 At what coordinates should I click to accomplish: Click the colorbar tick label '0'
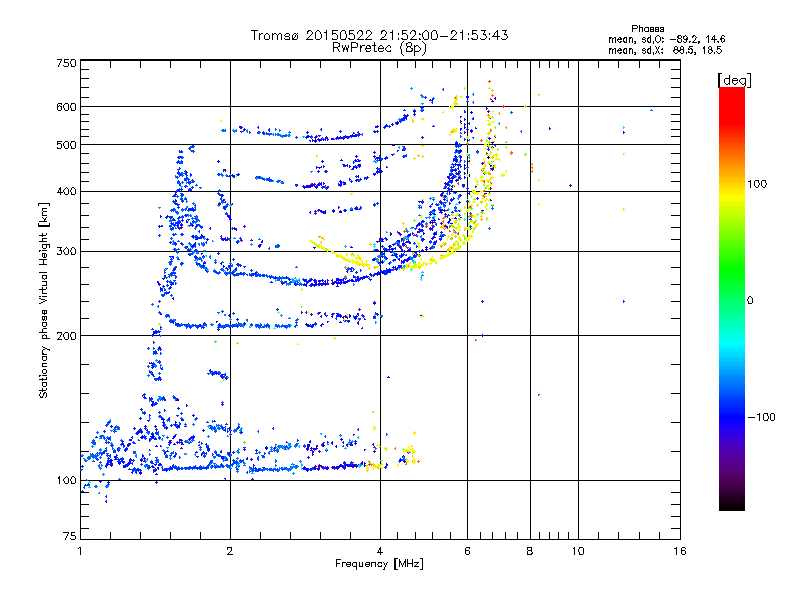750,301
